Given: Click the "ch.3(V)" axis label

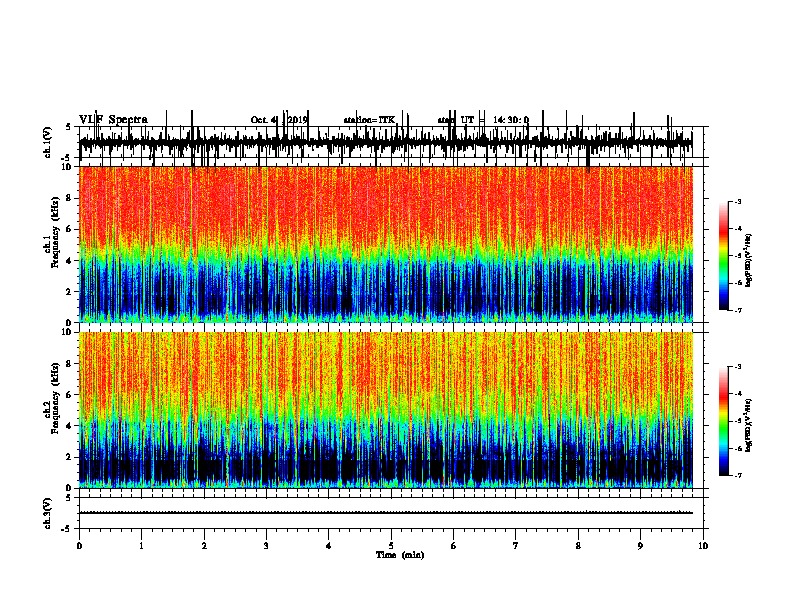Looking at the screenshot, I should pos(48,514).
